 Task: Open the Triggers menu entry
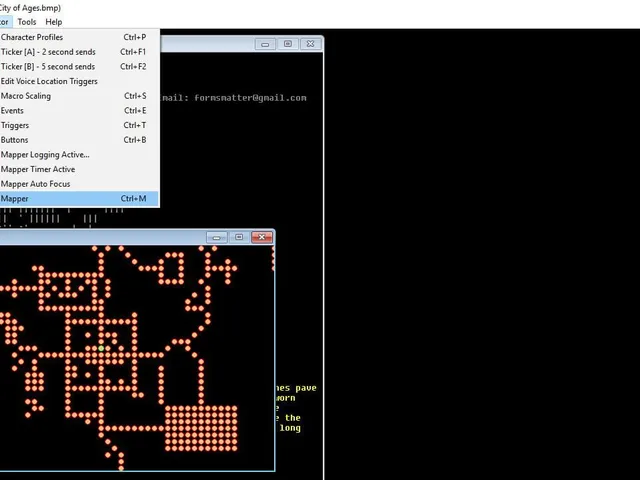80,125
